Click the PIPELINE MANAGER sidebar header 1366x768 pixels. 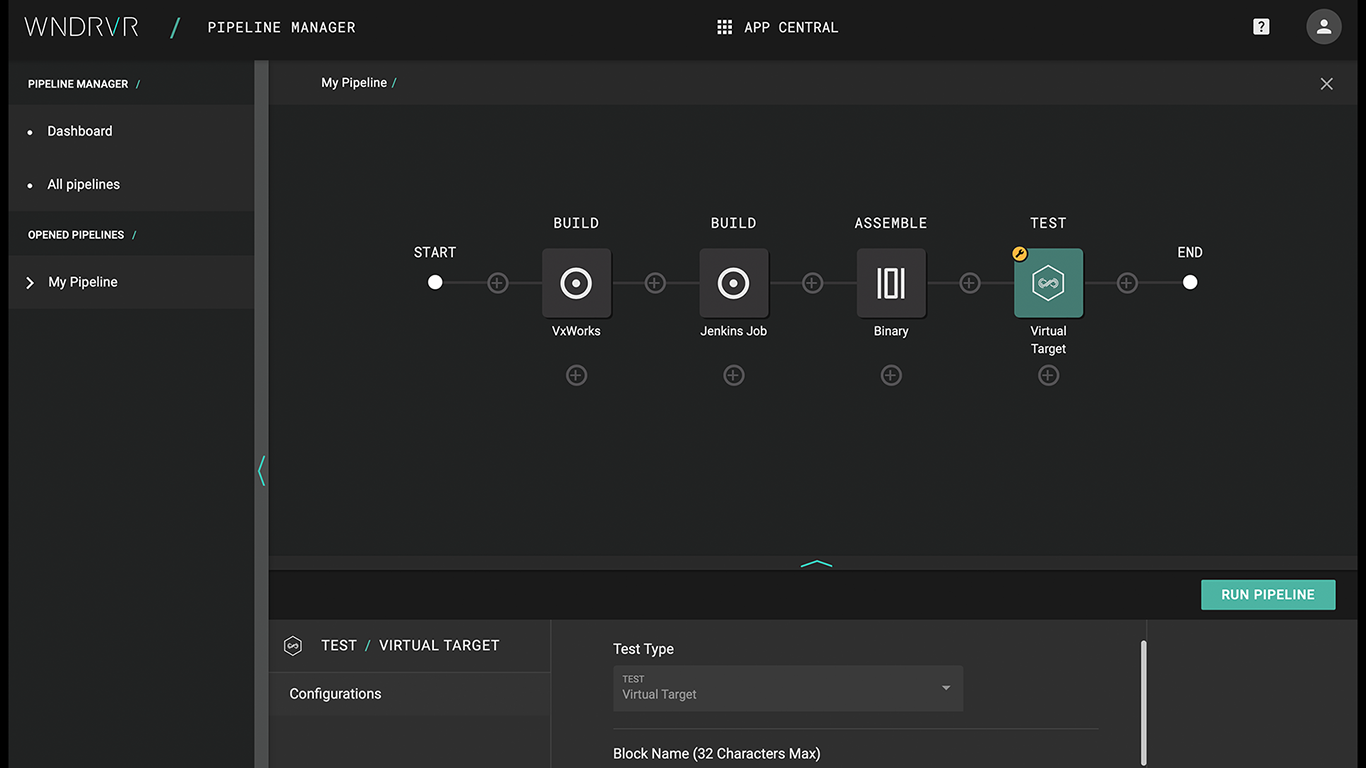(78, 84)
